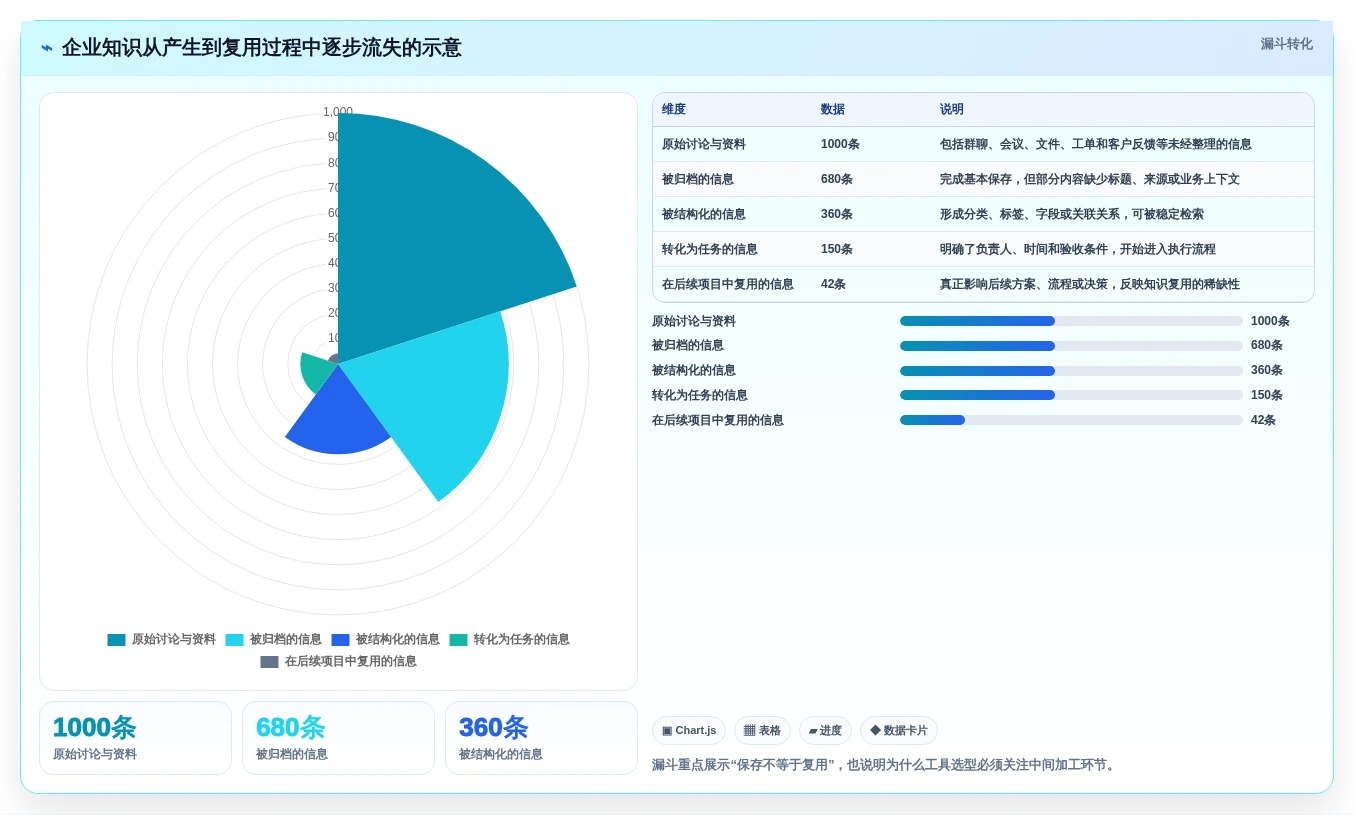
Task: Click the bar icon in 进度 chip
Action: 813,731
